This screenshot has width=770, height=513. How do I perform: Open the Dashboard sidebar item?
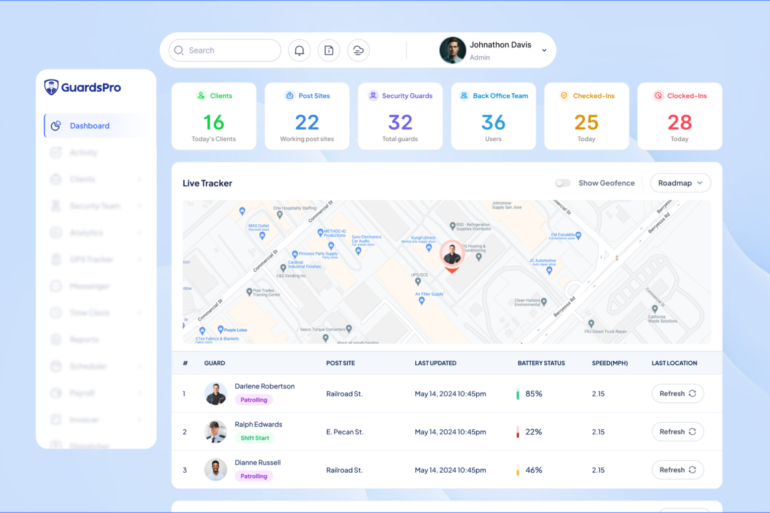tap(90, 126)
